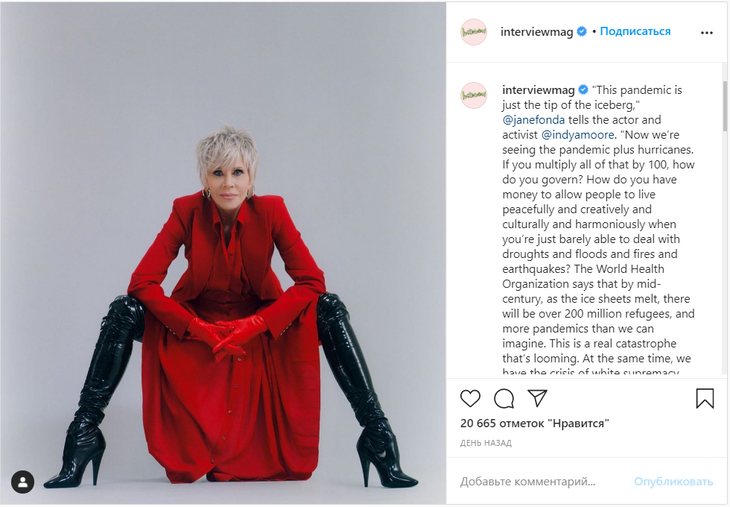This screenshot has width=730, height=507.
Task: Click Опубликовать to post comment
Action: [x=673, y=481]
